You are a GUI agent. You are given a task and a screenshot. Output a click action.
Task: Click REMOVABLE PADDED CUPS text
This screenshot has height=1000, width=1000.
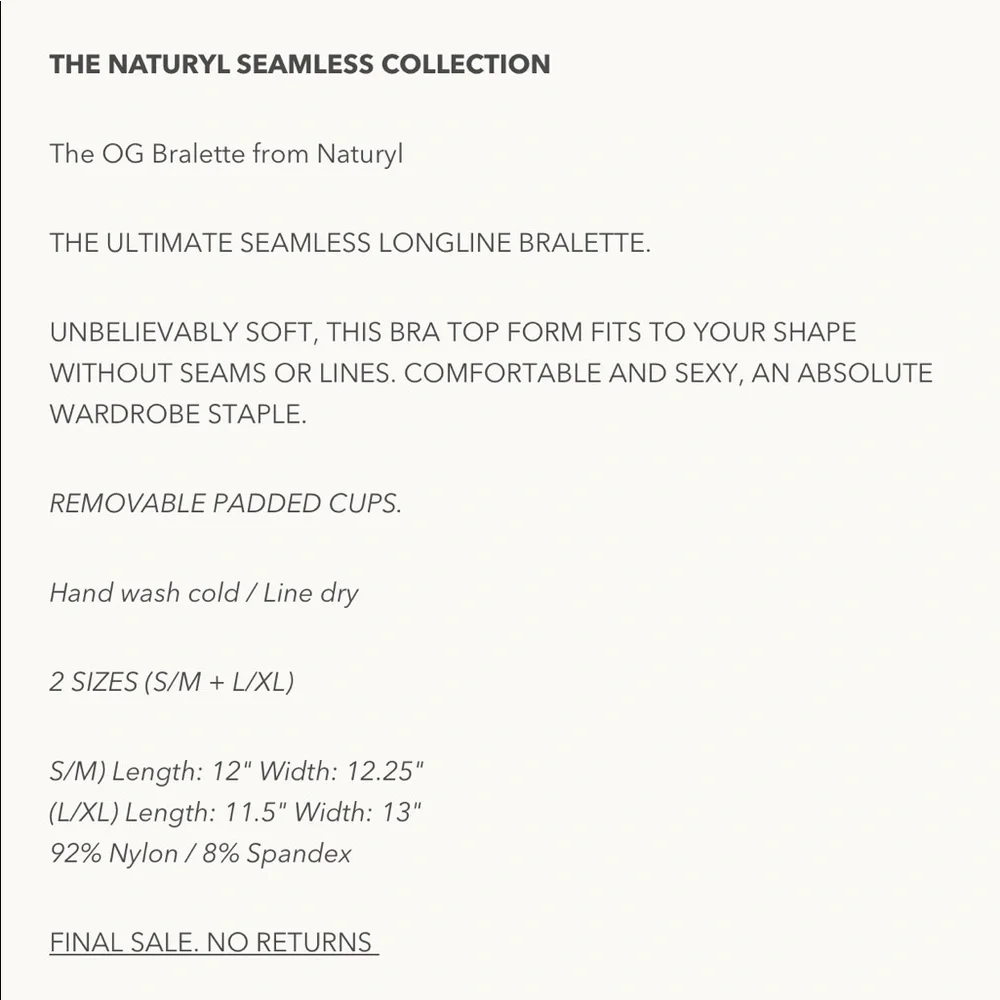[226, 503]
